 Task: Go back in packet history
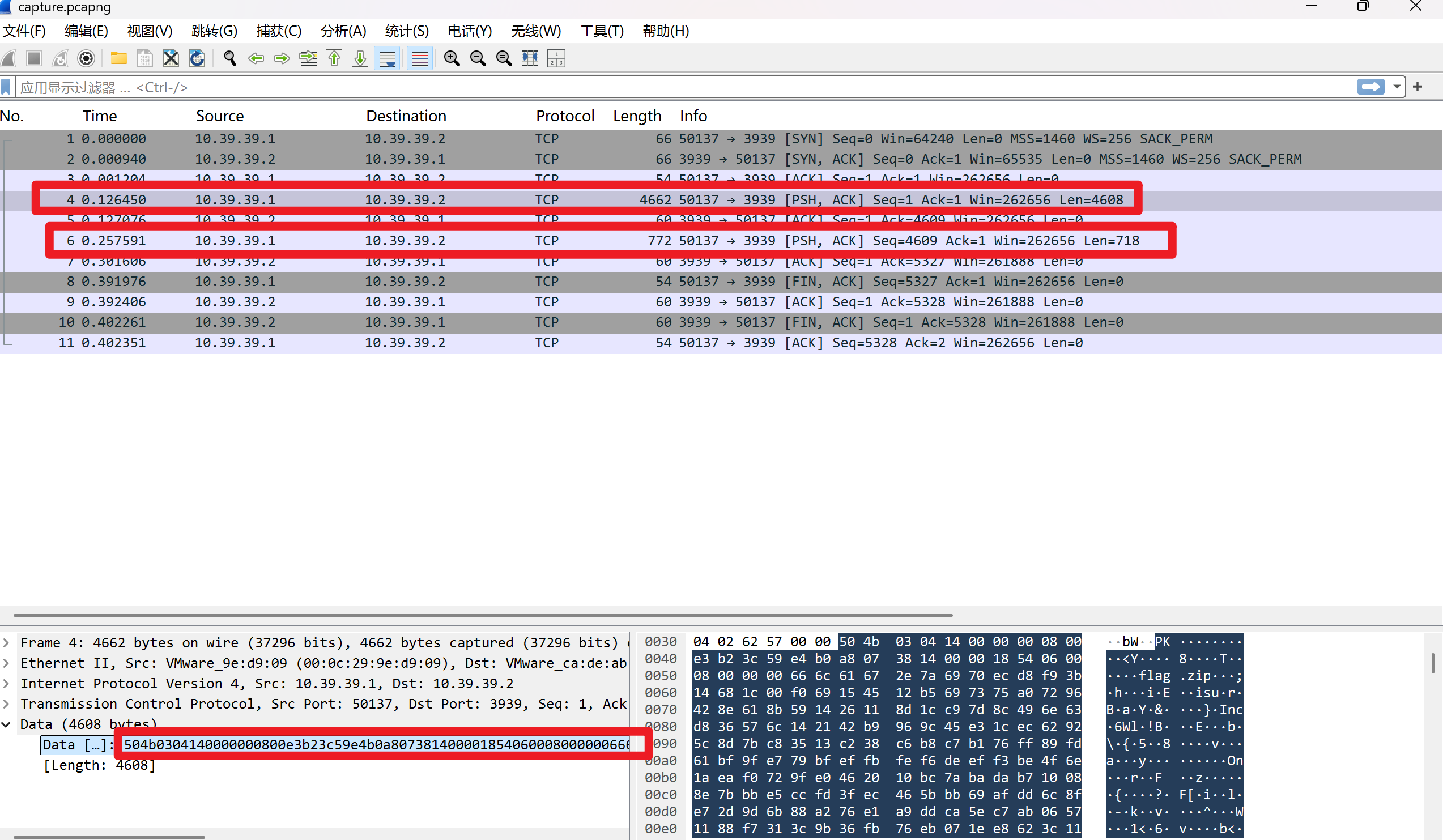click(x=256, y=58)
